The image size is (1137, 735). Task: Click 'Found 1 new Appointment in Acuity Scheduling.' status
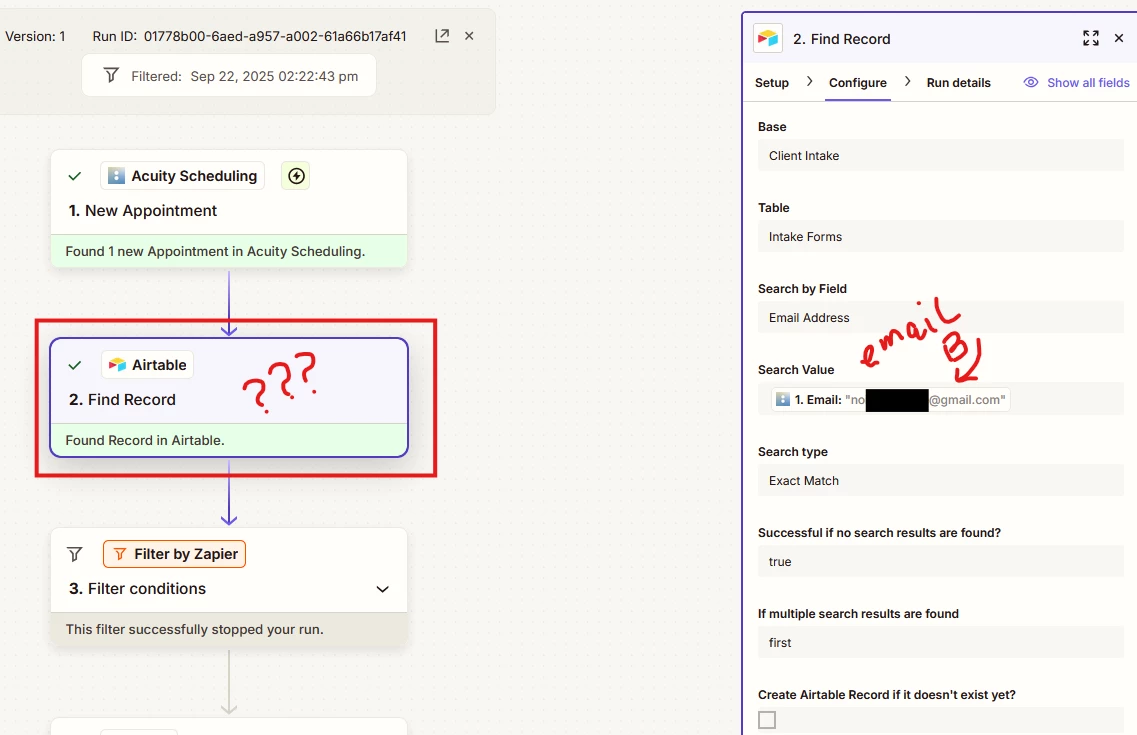pos(215,252)
